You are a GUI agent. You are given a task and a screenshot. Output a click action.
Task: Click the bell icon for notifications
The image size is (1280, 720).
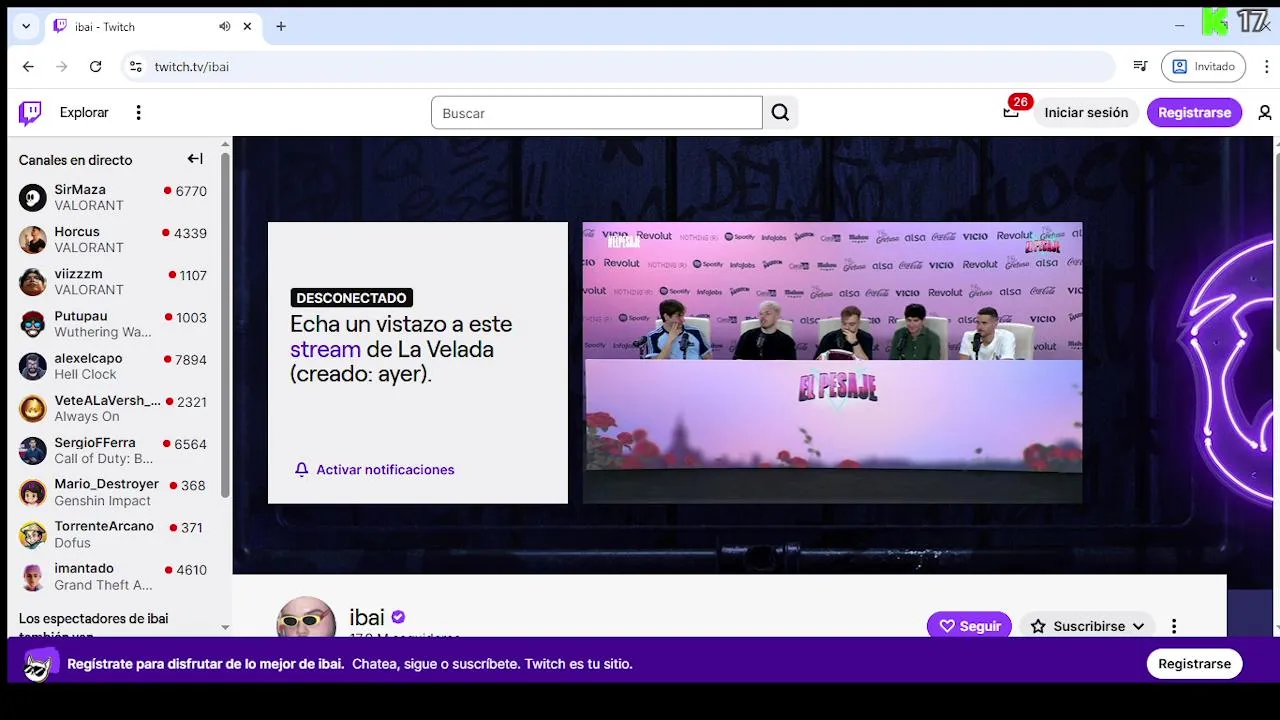[x=301, y=469]
